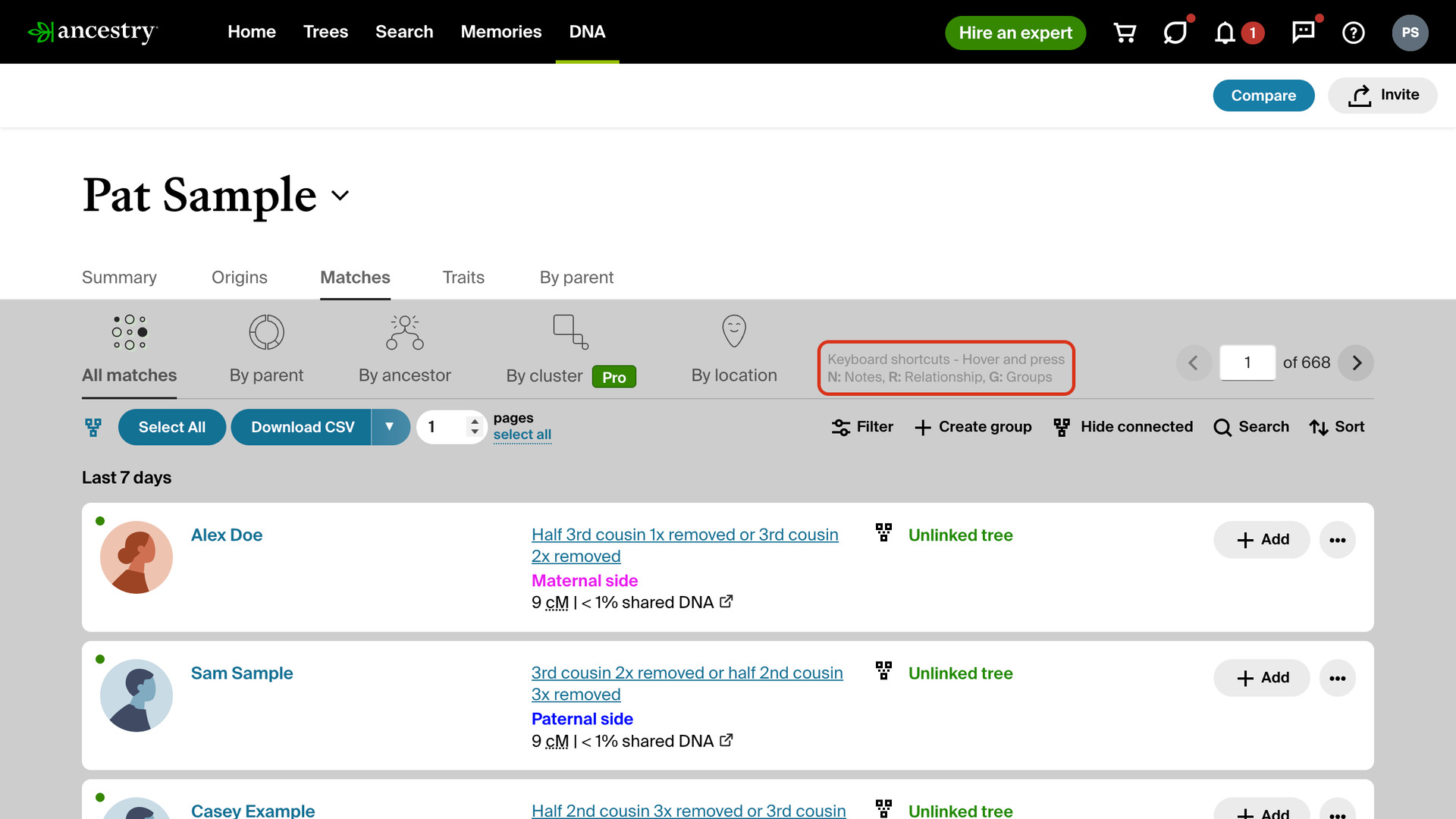Screen dimensions: 1456x819
Task: Click tree icon beside Select All
Action: 93,427
